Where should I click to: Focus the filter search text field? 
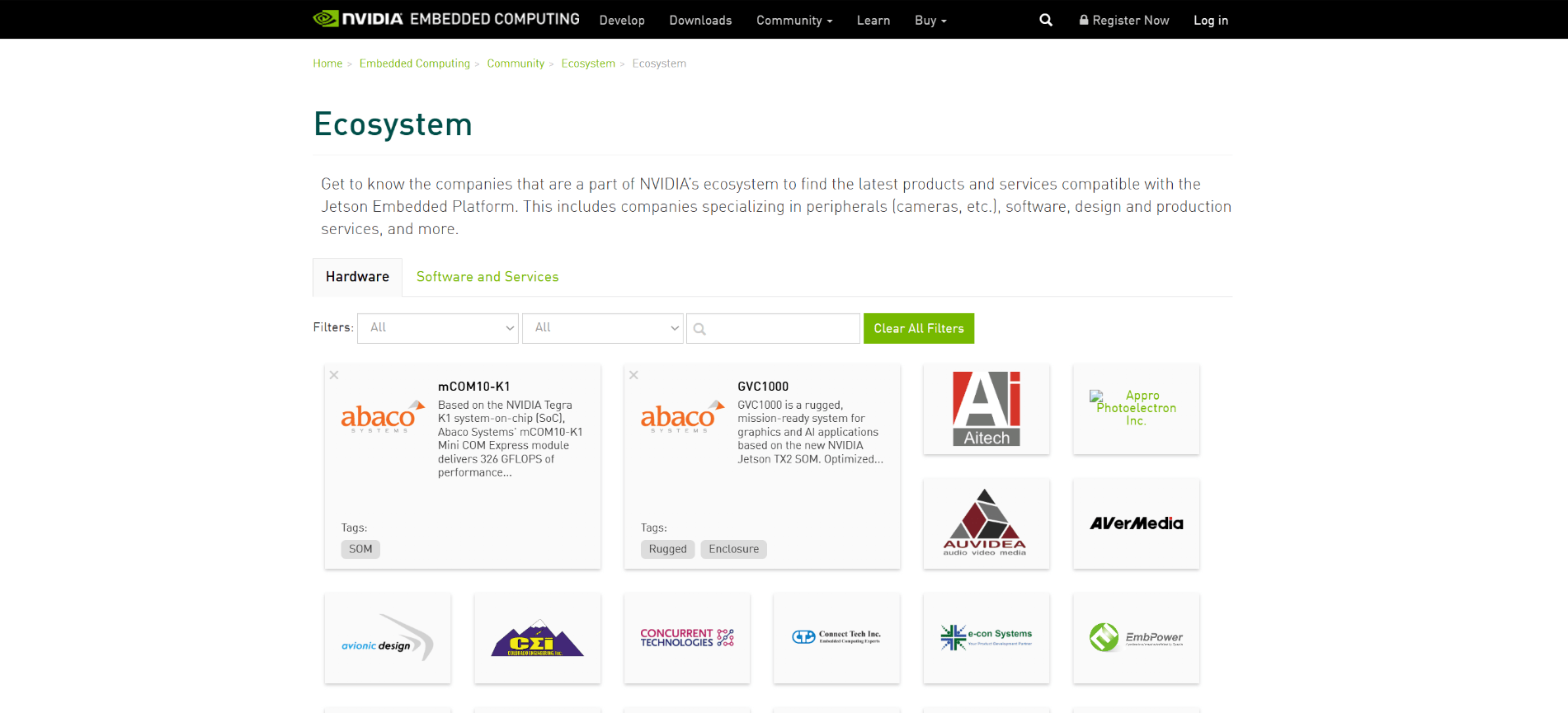coord(773,328)
